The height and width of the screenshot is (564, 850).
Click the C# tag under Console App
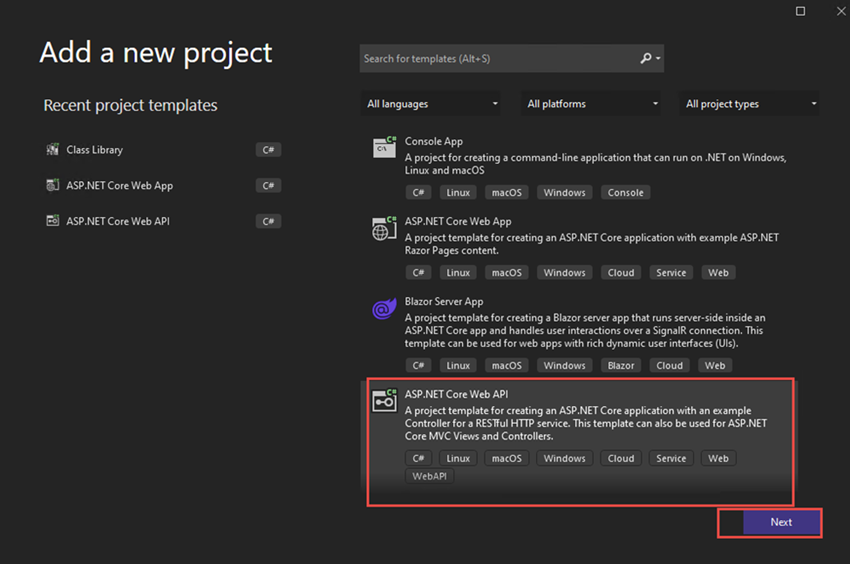418,193
